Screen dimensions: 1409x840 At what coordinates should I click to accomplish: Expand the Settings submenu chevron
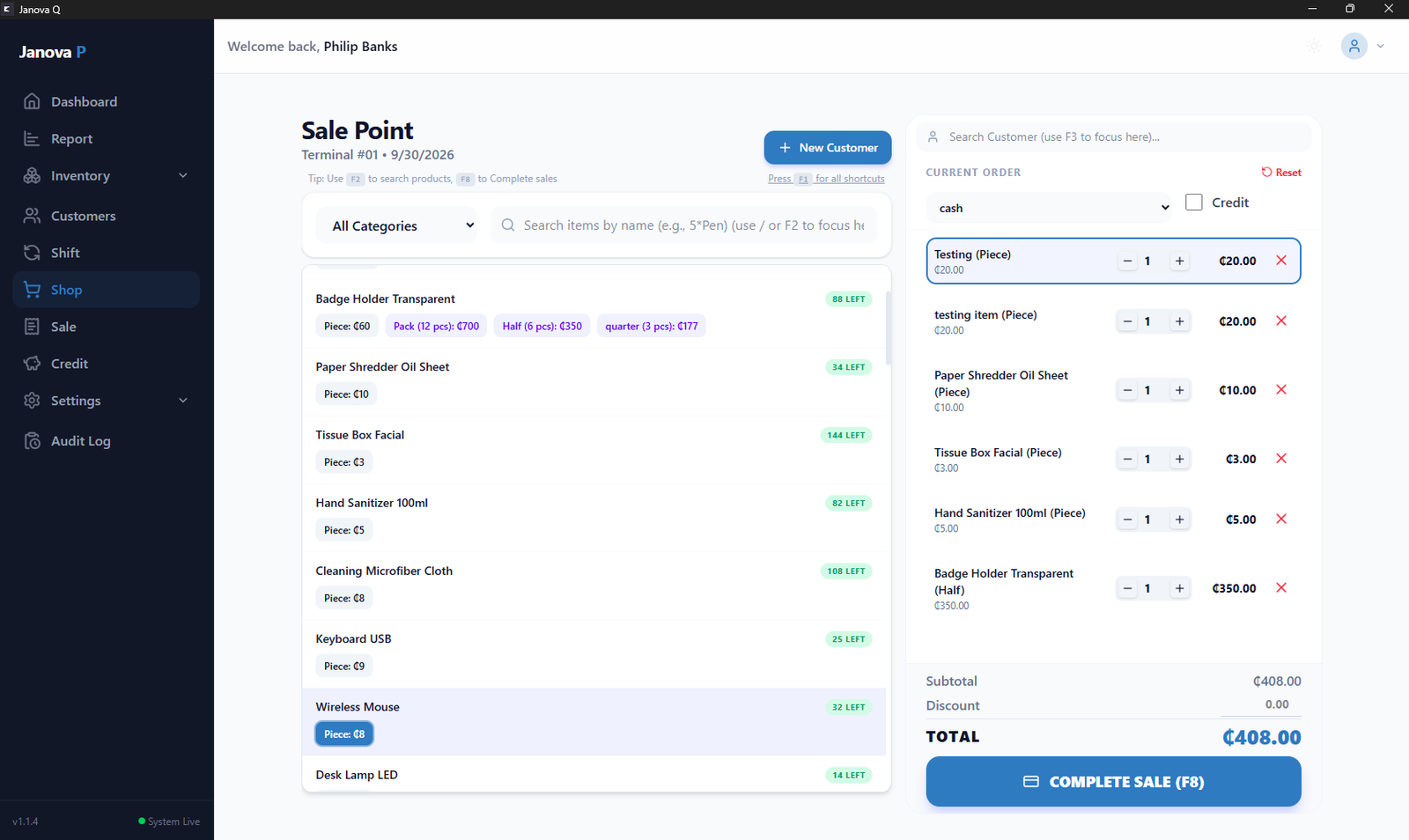(x=183, y=401)
